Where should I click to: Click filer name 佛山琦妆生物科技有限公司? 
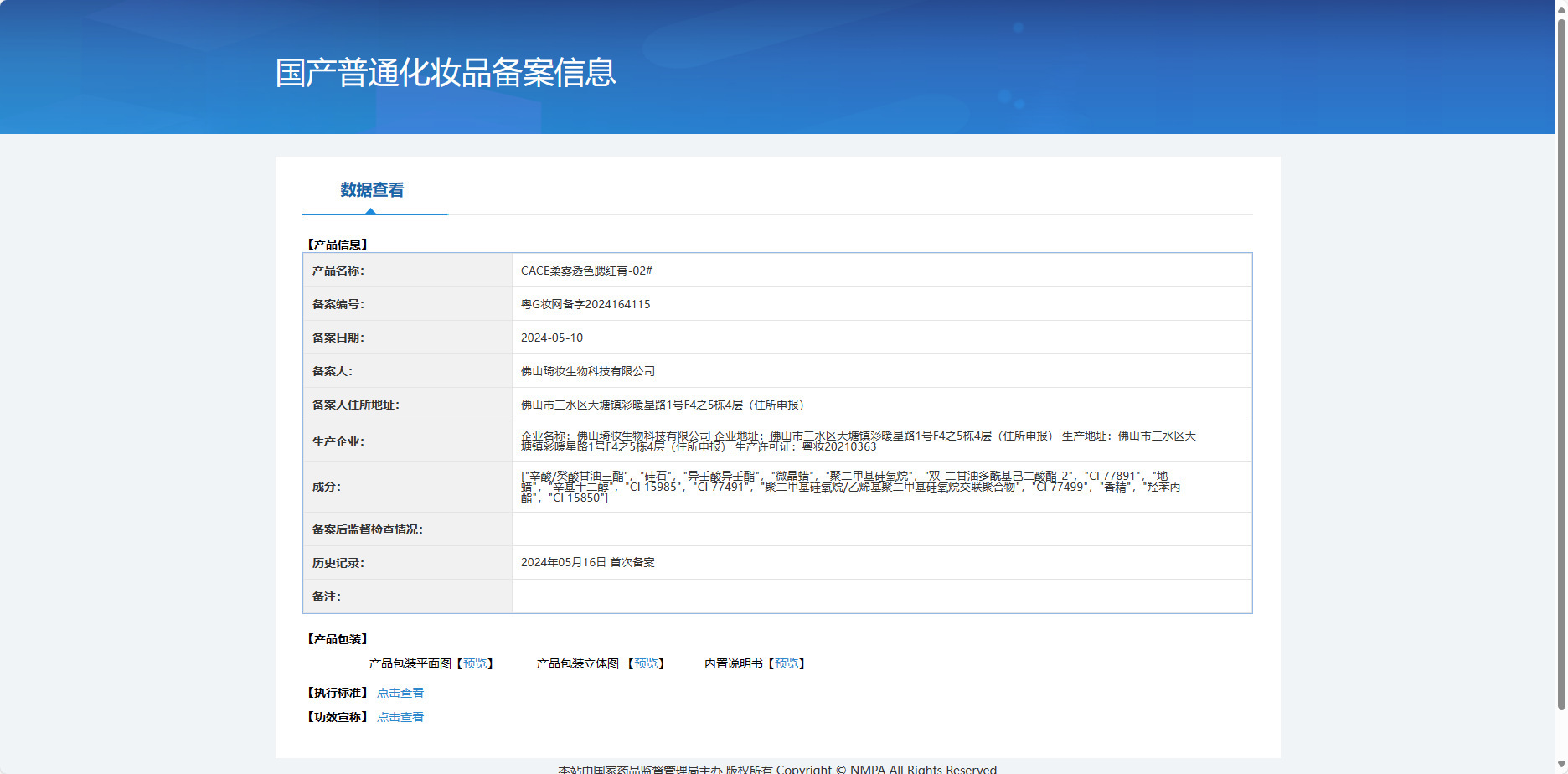click(x=588, y=371)
